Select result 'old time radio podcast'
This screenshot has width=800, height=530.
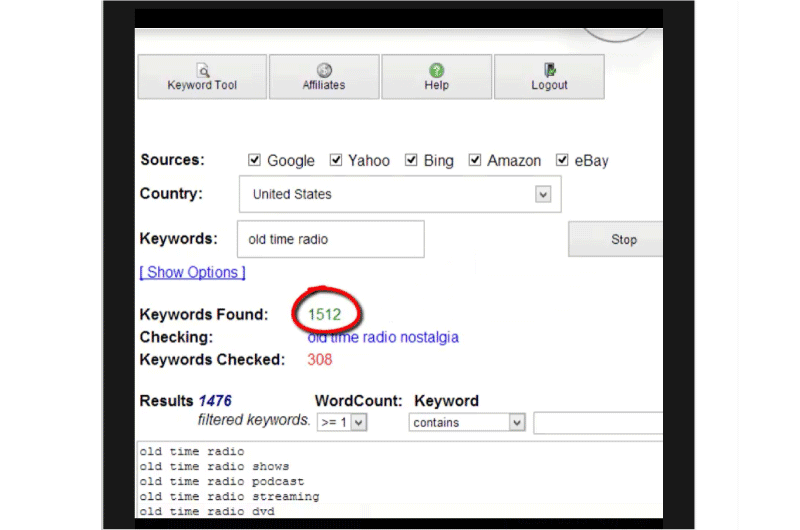click(x=221, y=482)
